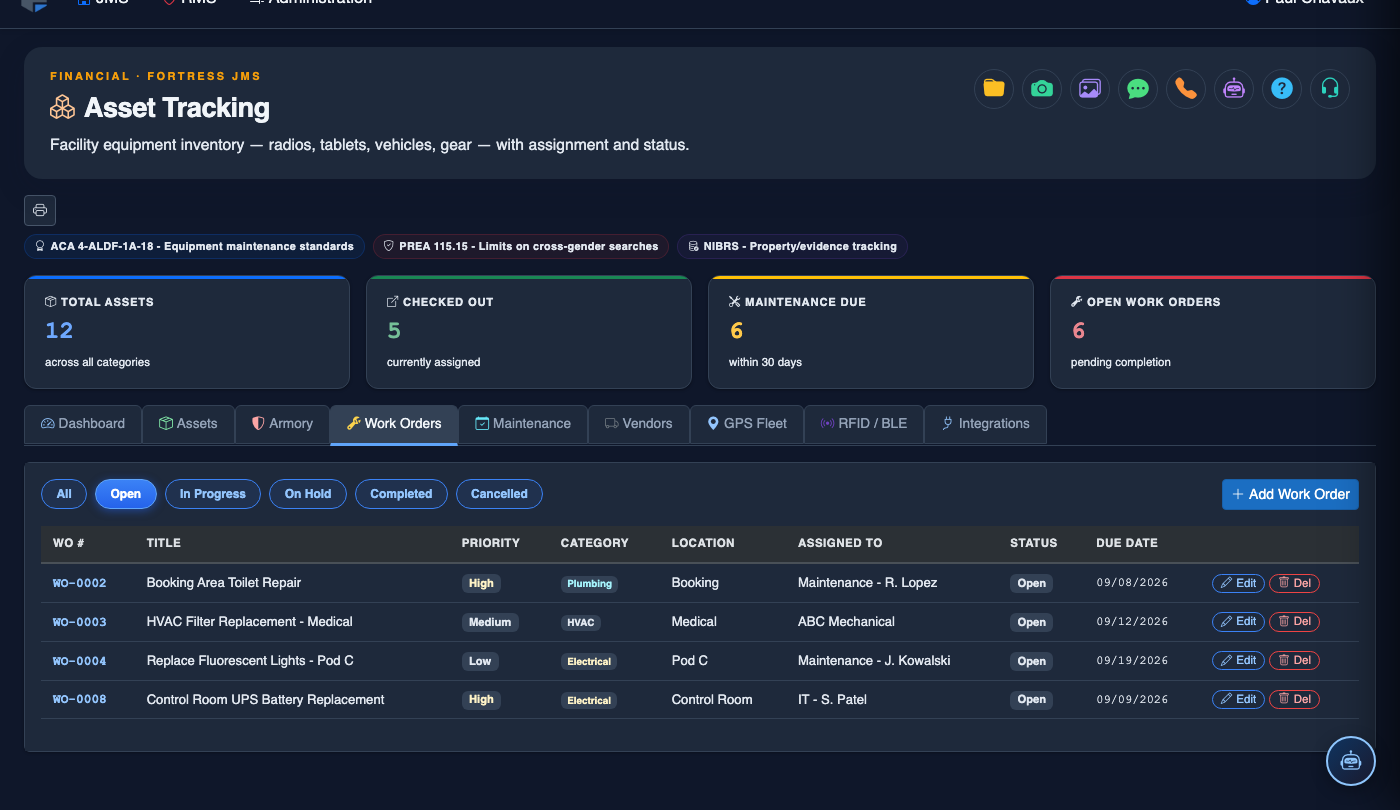Open the purple image gallery icon

coord(1090,88)
